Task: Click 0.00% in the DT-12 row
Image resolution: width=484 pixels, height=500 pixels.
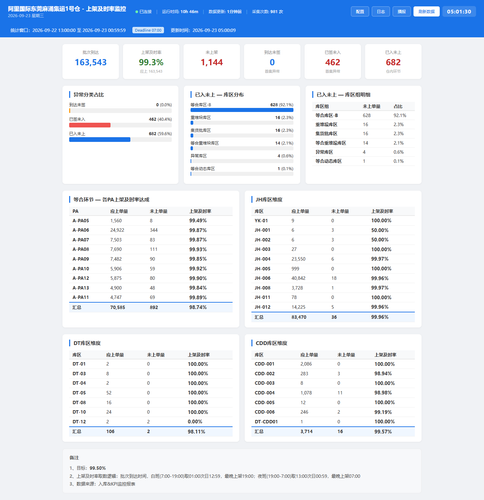Action: (x=195, y=422)
